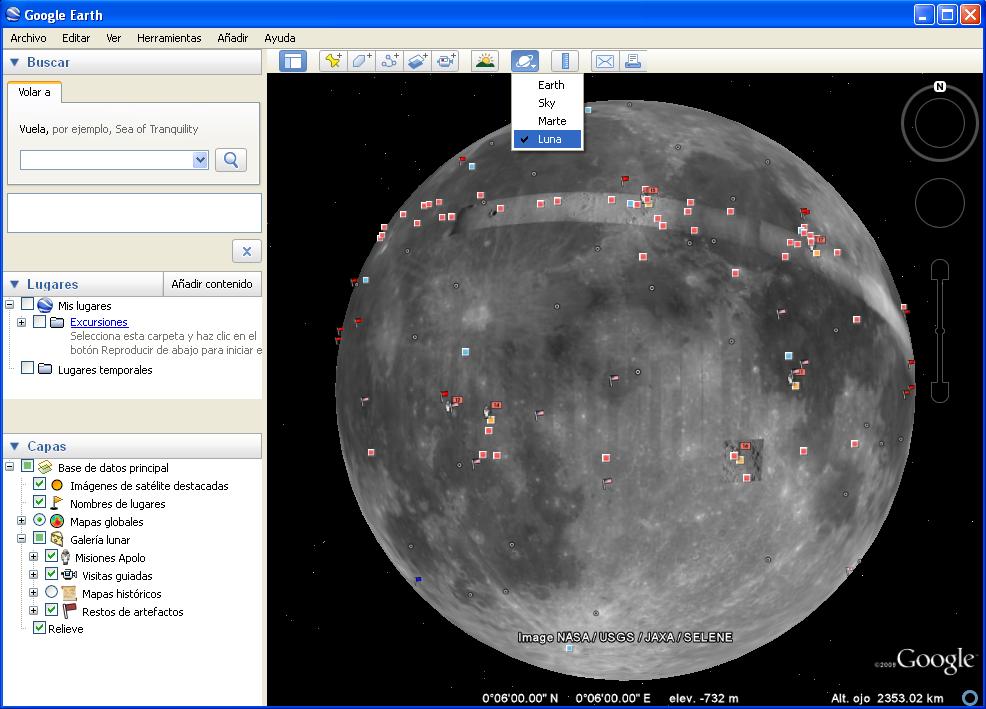Image resolution: width=986 pixels, height=709 pixels.
Task: Click the search magnifier button
Action: click(231, 160)
